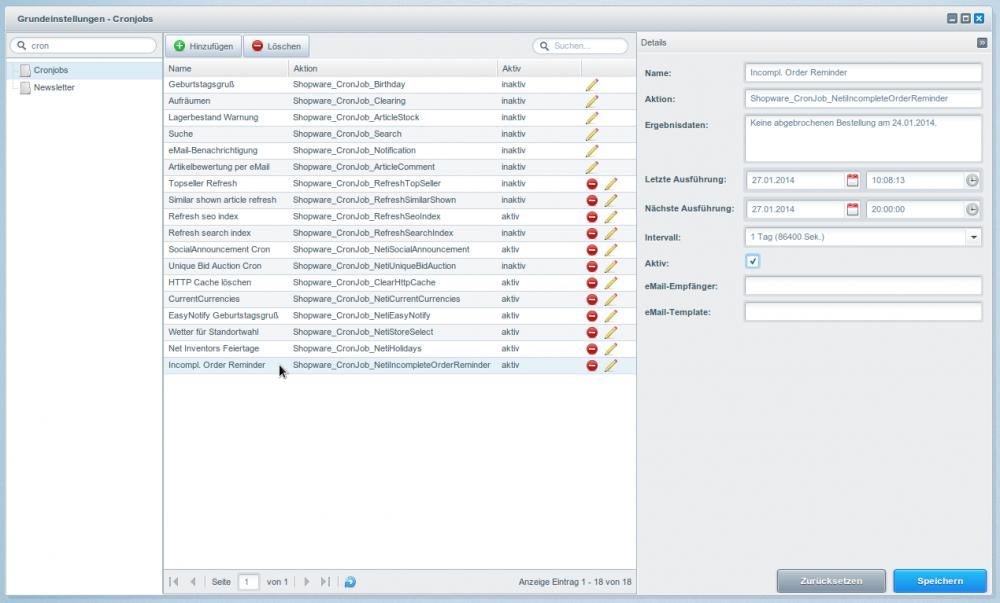Select the Net Inventors Feiertage row name
The image size is (1000, 603).
(214, 349)
